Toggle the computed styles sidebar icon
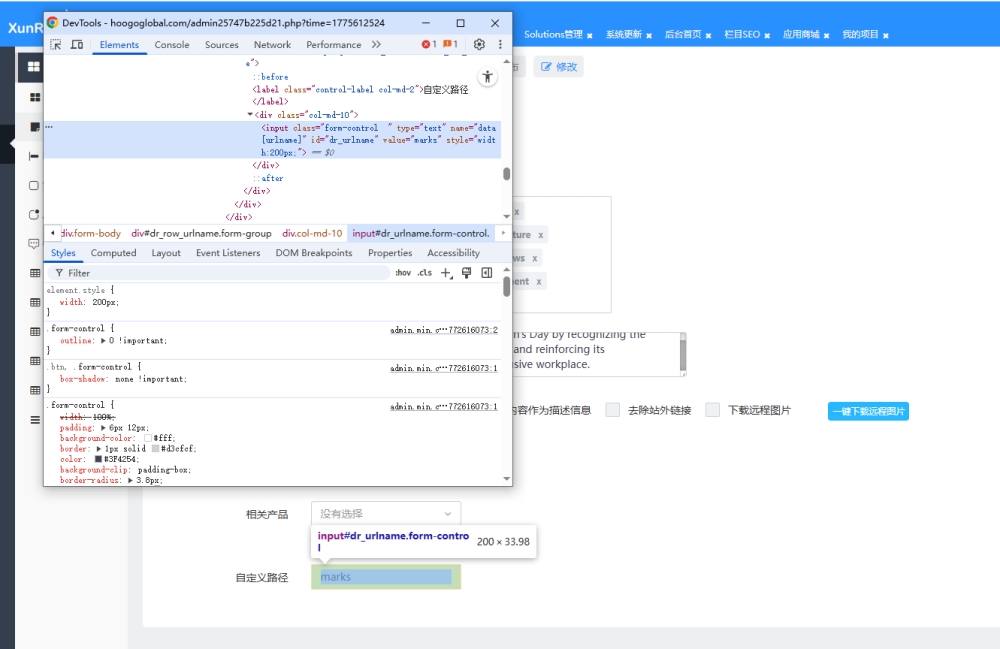The image size is (1000, 649). coord(487,273)
